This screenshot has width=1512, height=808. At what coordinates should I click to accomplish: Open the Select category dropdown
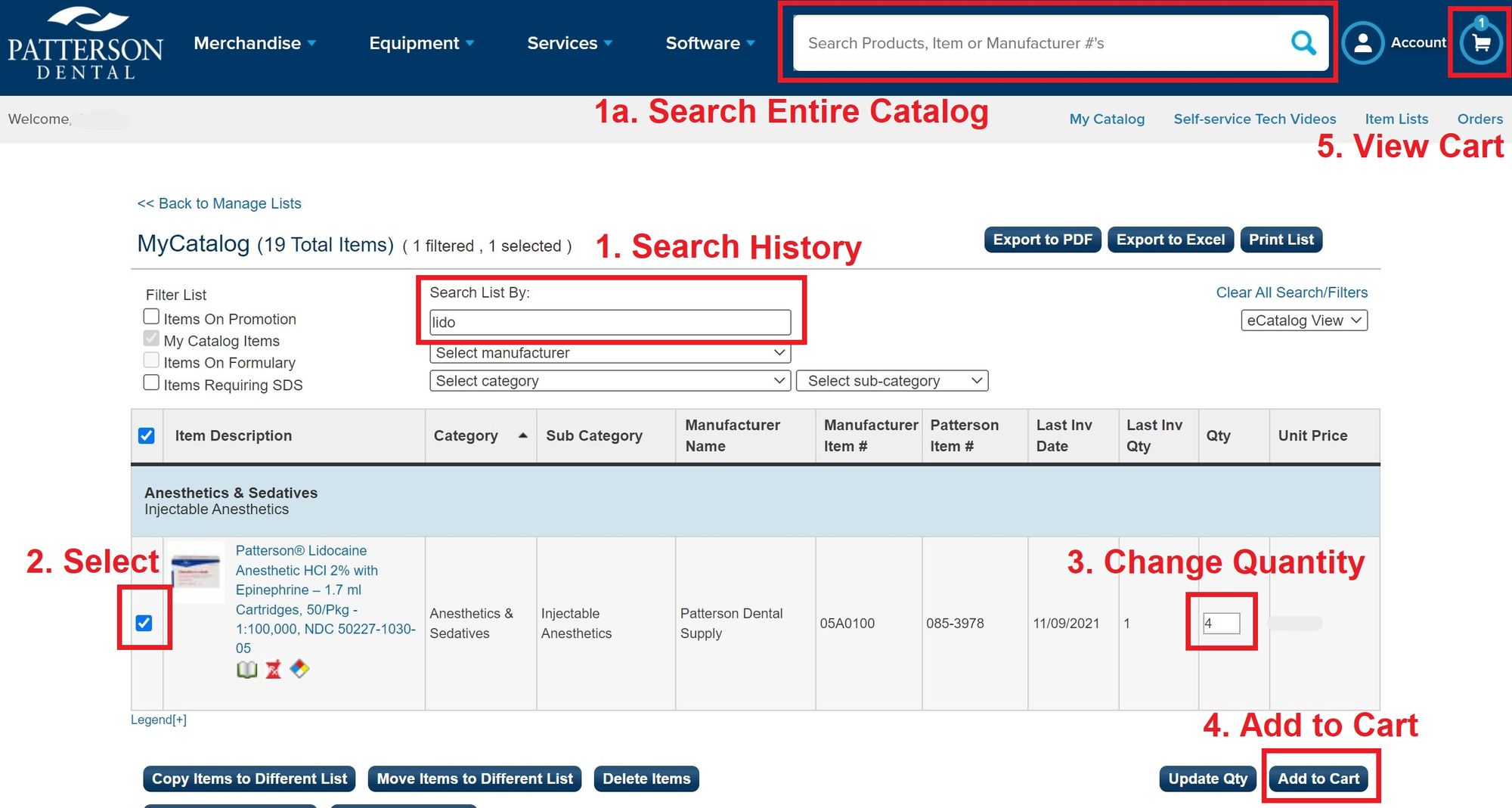pos(610,381)
